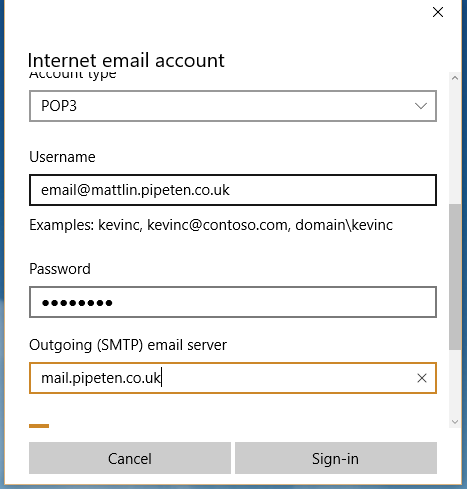Open the POP3 account type combo box
The image size is (467, 489).
[x=233, y=106]
